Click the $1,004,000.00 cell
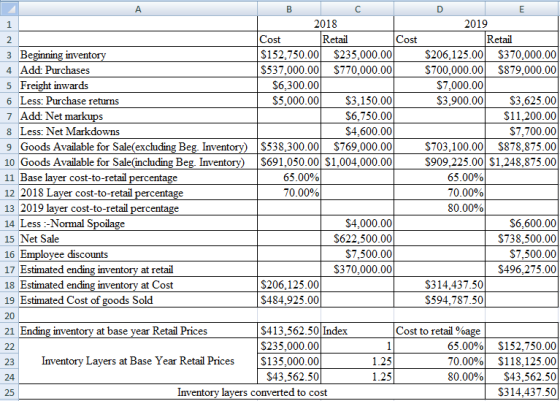Viewport: 560px width, 401px height. [x=357, y=162]
